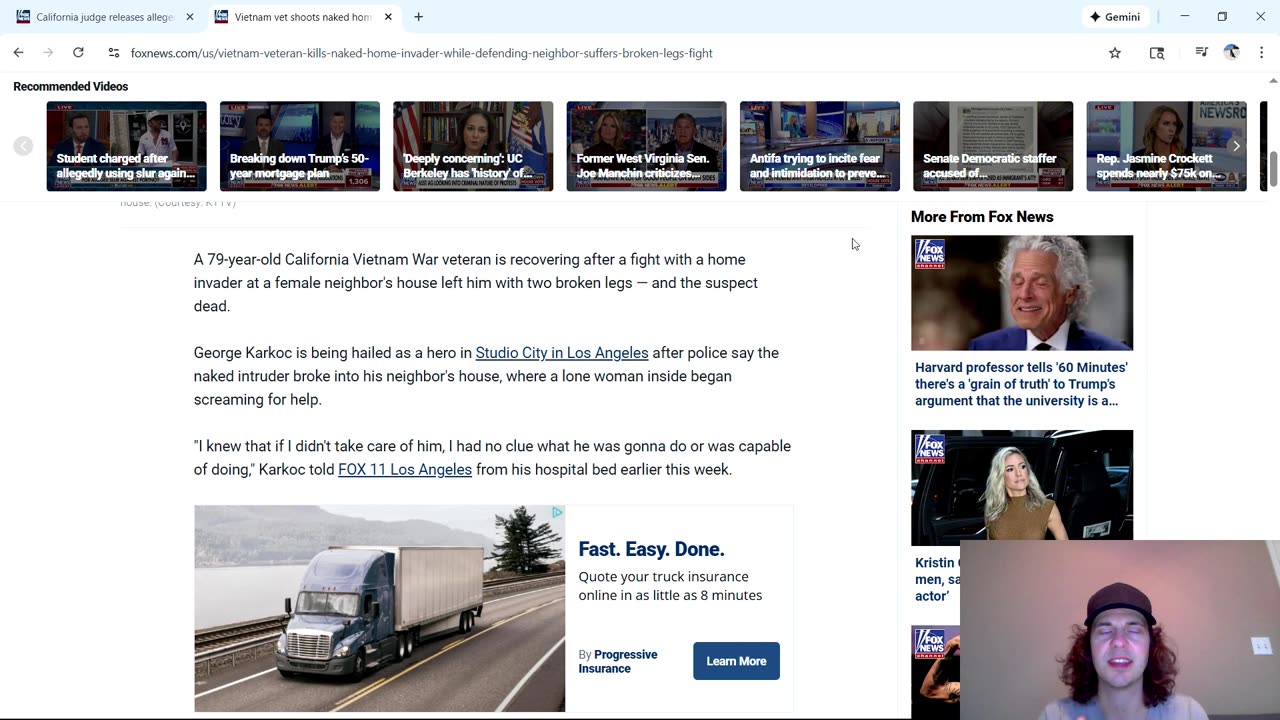Close the Vietnam vet tab
This screenshot has height=720, width=1280.
pyautogui.click(x=388, y=17)
